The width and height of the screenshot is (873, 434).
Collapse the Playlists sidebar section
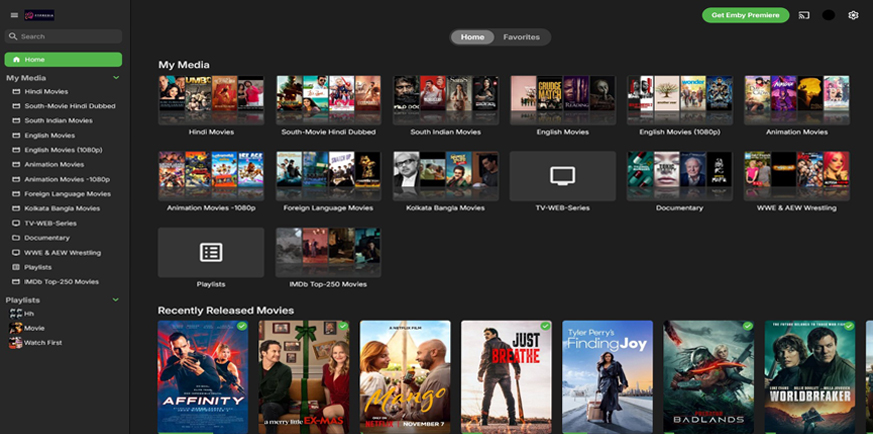point(116,299)
